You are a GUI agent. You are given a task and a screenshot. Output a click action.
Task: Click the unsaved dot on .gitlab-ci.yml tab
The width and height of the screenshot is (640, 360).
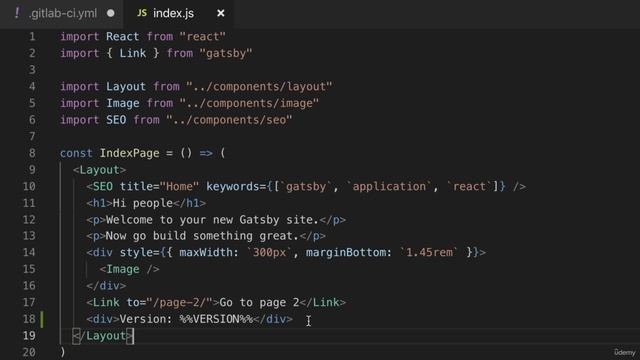click(111, 13)
